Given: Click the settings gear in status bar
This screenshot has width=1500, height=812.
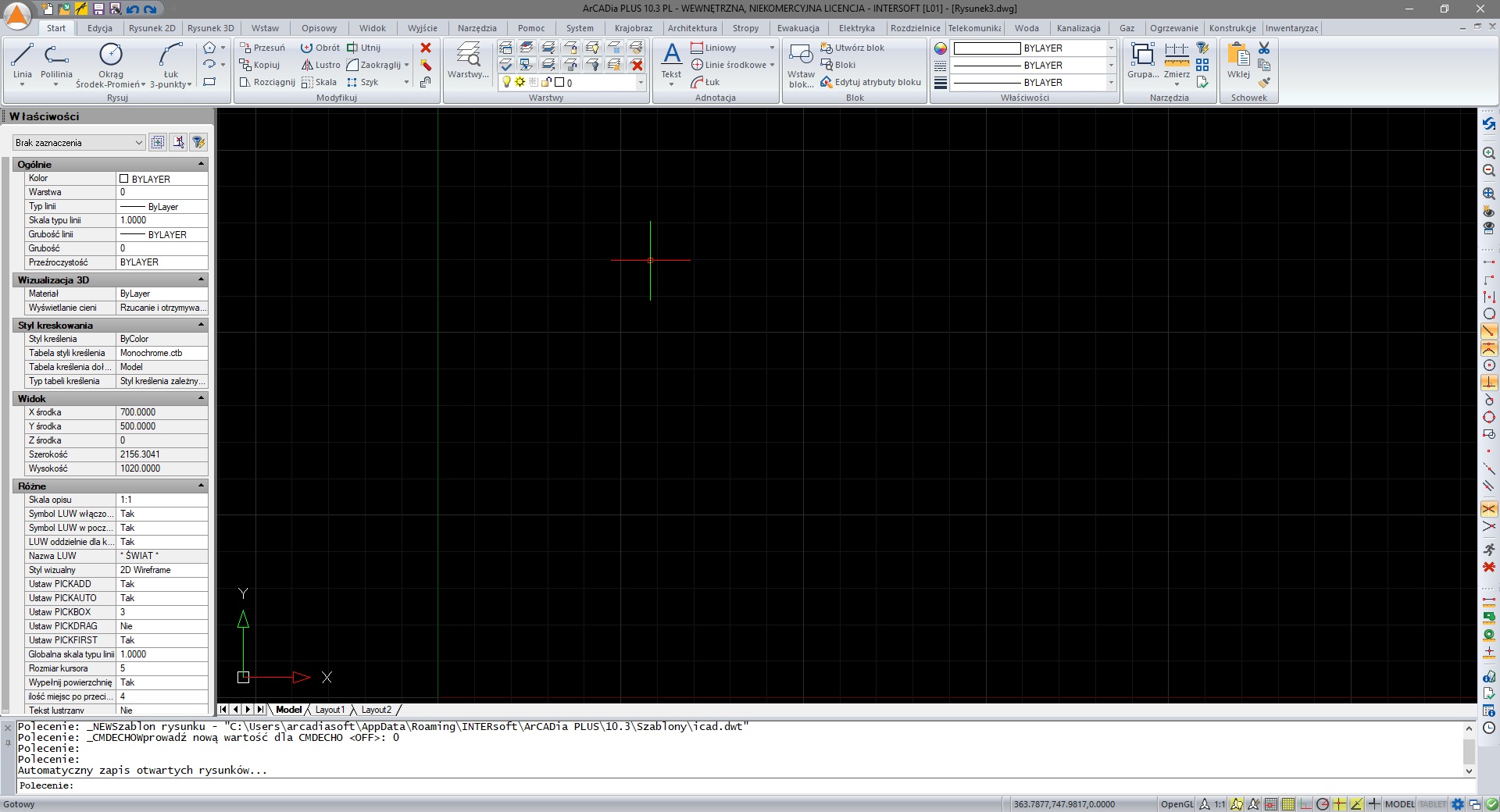Looking at the screenshot, I should pyautogui.click(x=1458, y=804).
